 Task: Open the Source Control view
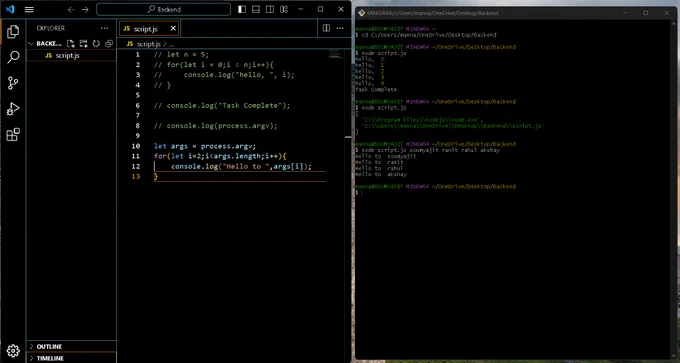click(13, 83)
